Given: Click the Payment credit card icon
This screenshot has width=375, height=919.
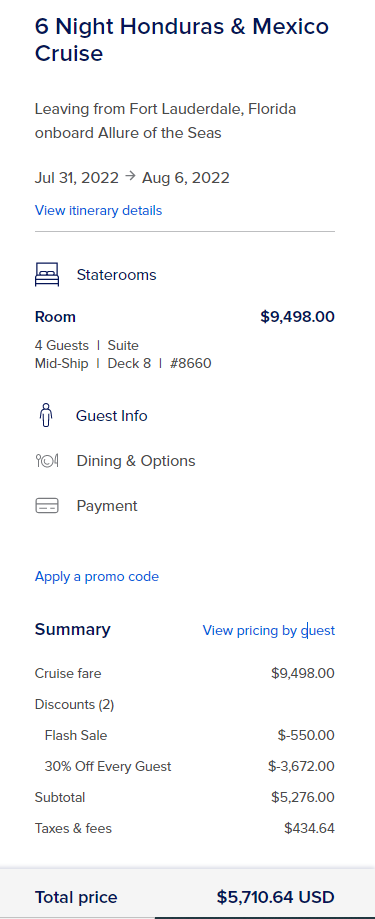Looking at the screenshot, I should (x=47, y=506).
